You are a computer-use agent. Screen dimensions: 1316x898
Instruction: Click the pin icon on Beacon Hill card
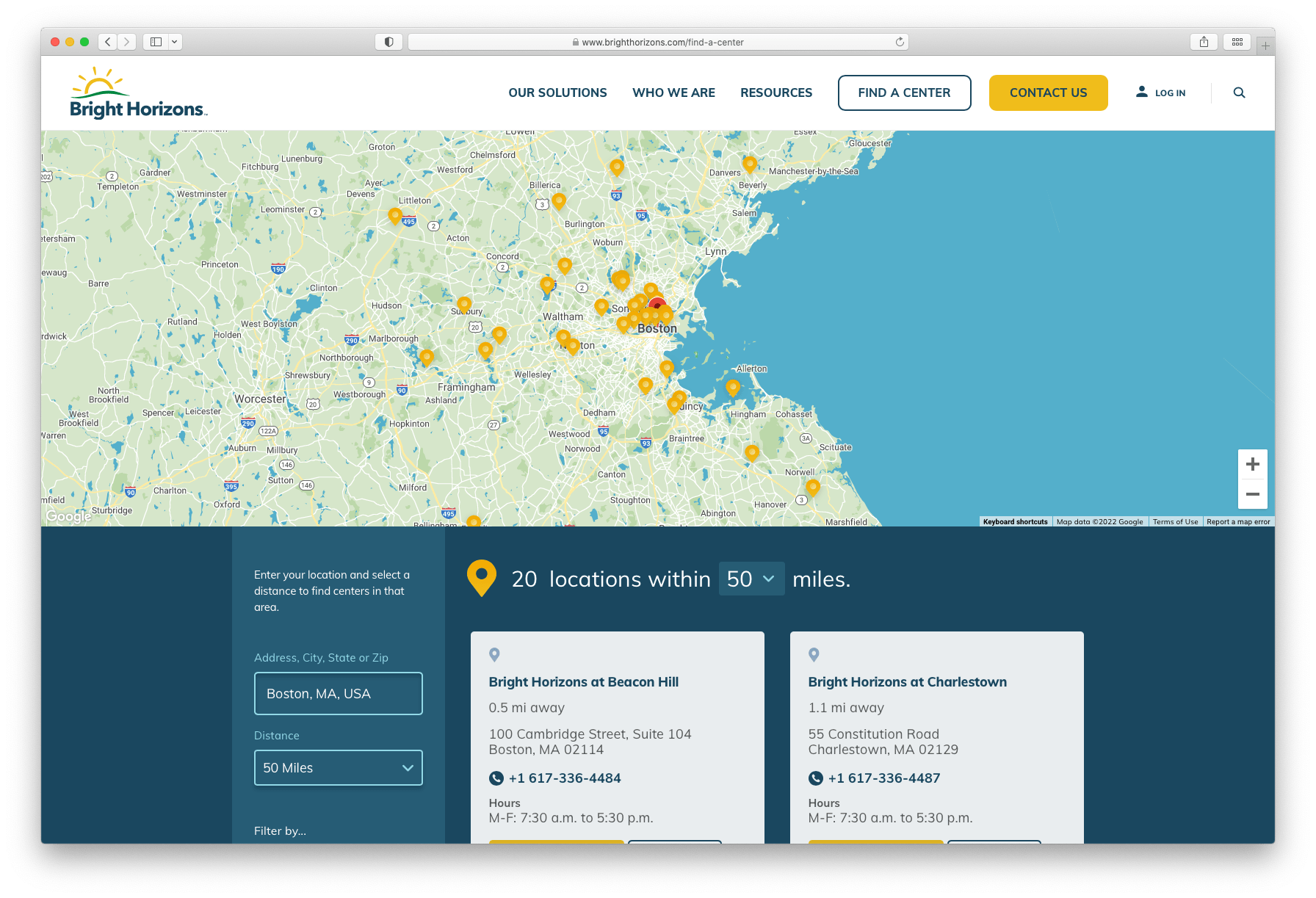click(494, 654)
